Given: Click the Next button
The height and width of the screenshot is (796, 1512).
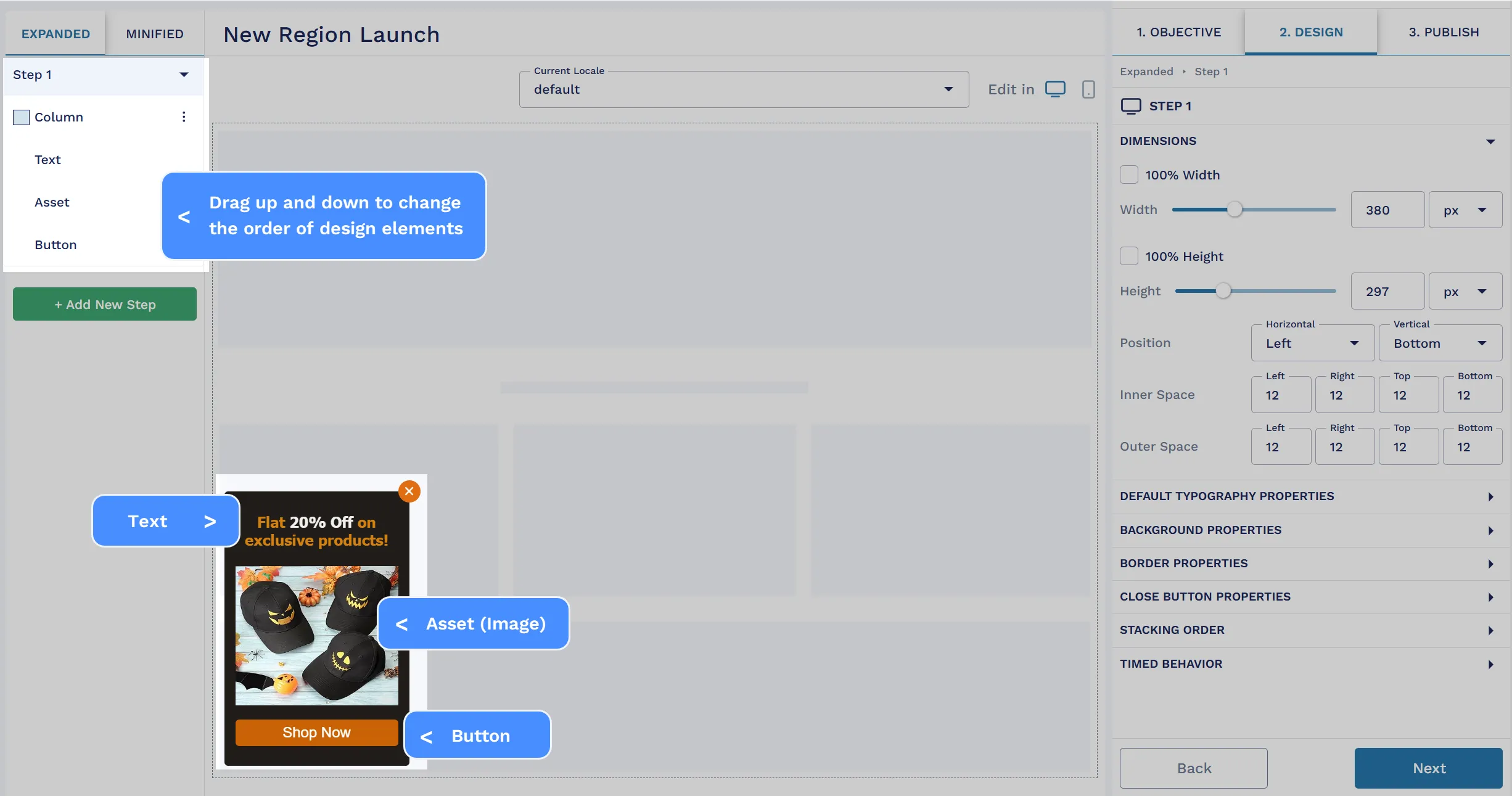Looking at the screenshot, I should pyautogui.click(x=1429, y=767).
